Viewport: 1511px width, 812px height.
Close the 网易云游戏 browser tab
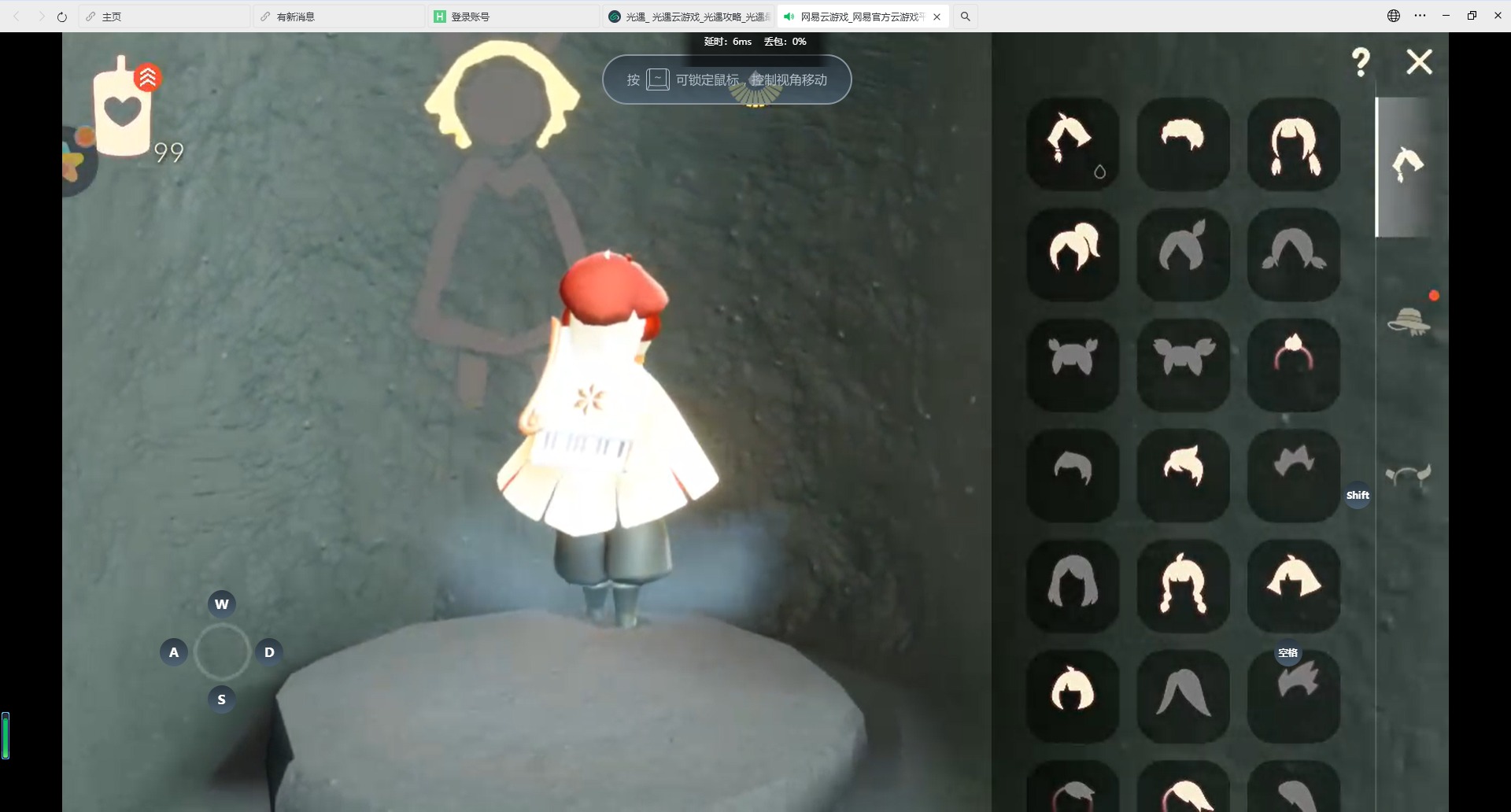tap(937, 17)
